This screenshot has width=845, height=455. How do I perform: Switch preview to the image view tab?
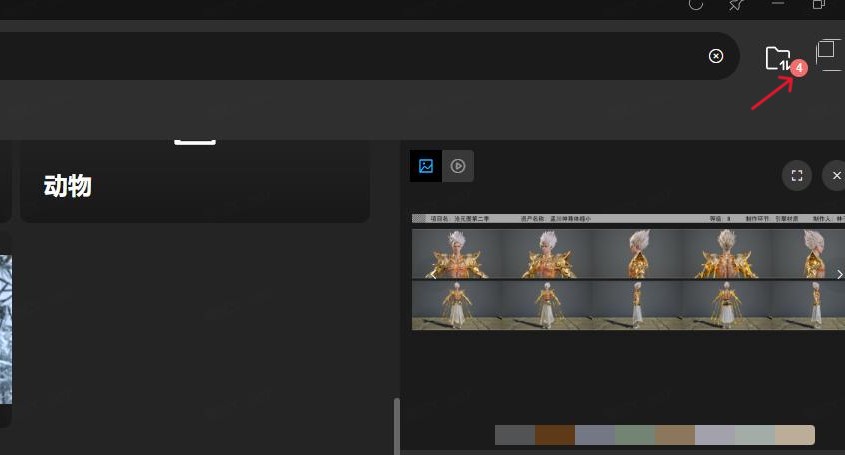[426, 166]
